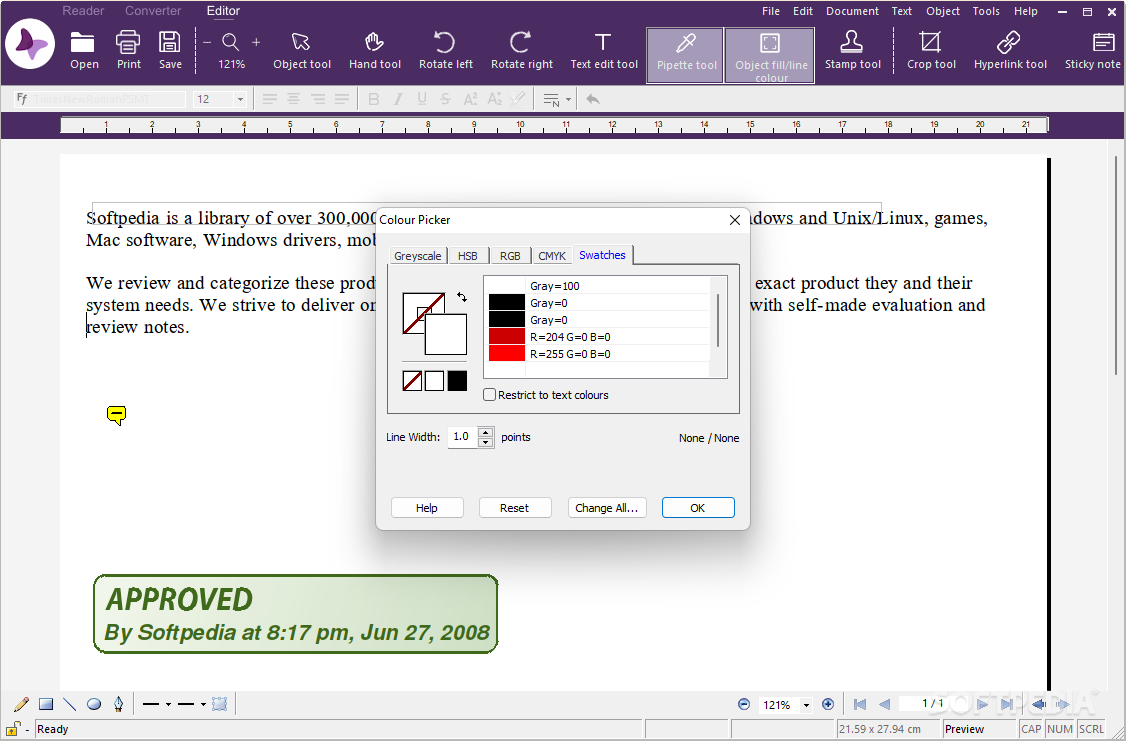Print the document with the Print icon
This screenshot has height=741, width=1126.
coord(129,50)
